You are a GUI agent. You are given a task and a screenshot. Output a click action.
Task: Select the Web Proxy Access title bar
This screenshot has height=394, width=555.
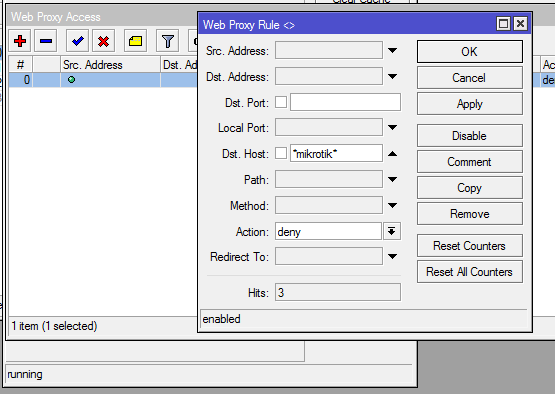coord(102,17)
